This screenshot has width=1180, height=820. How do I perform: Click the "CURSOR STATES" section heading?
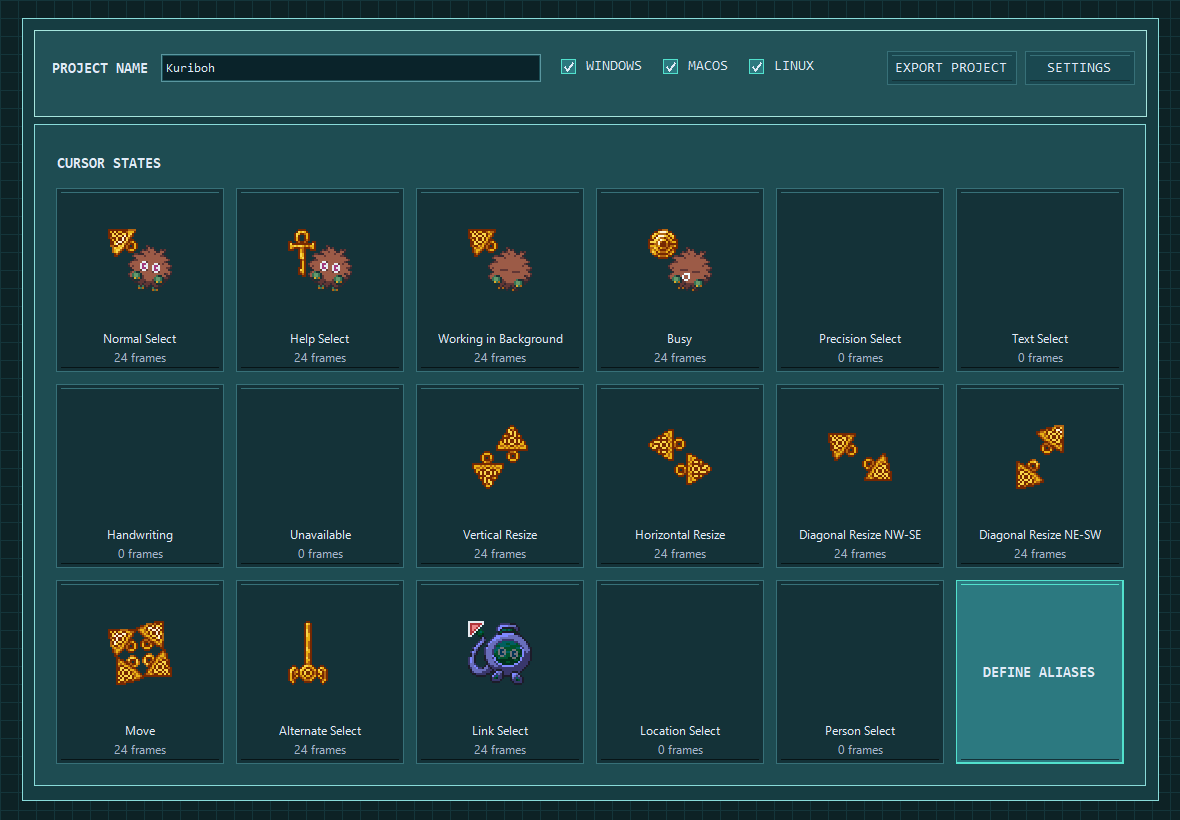click(109, 163)
